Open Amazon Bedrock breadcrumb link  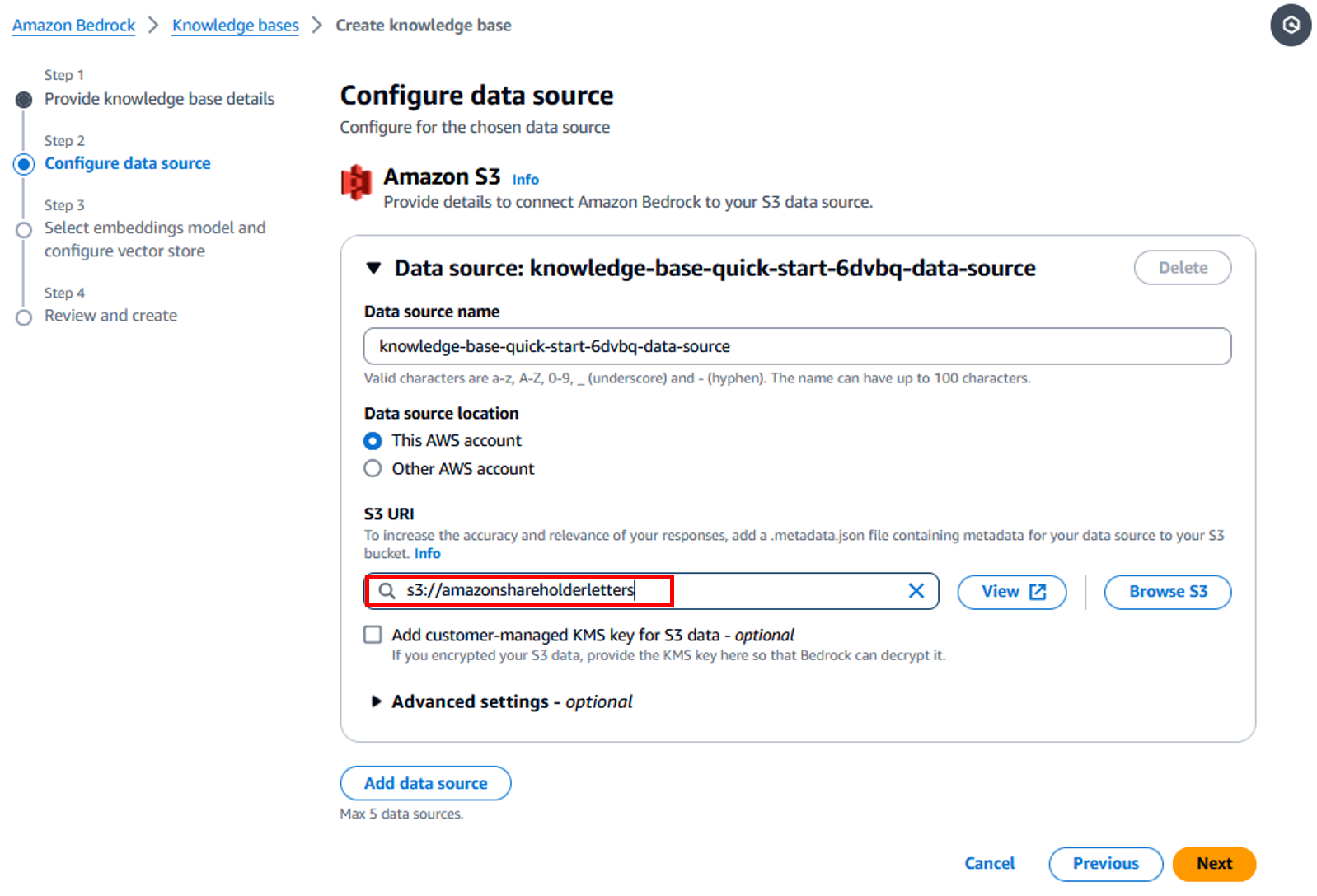pos(73,26)
